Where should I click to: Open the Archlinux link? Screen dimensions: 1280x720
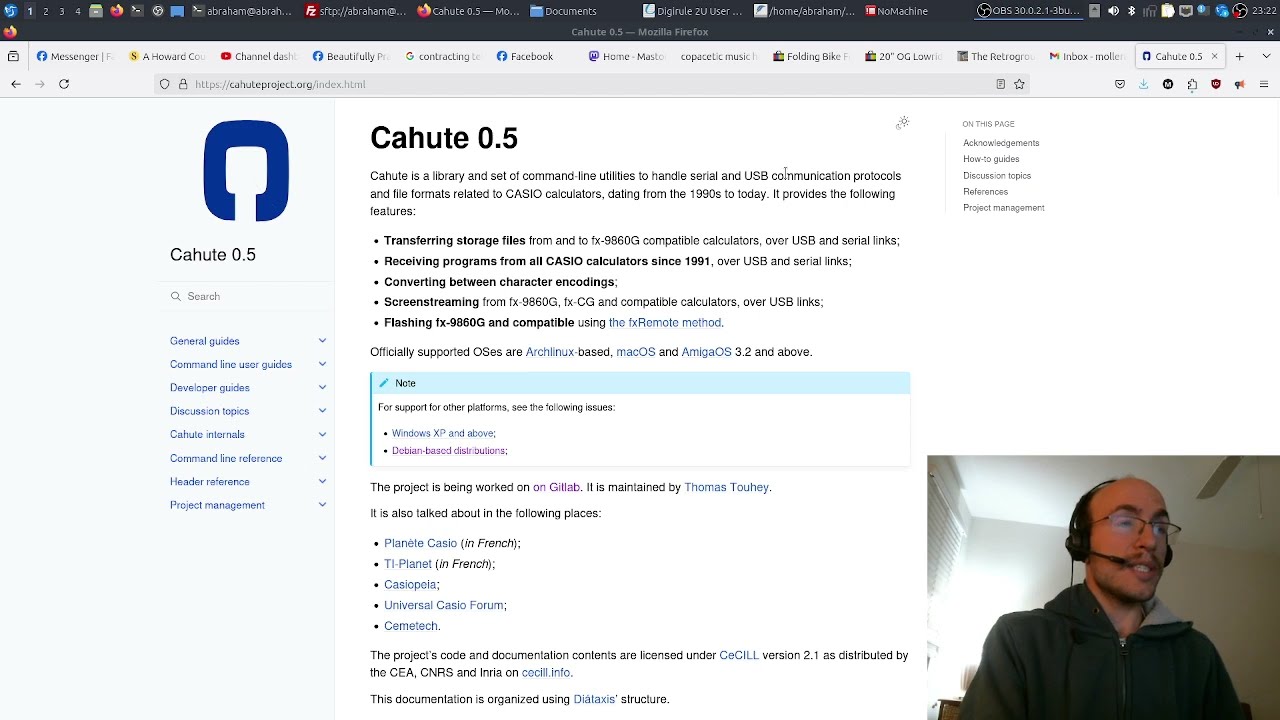(550, 352)
